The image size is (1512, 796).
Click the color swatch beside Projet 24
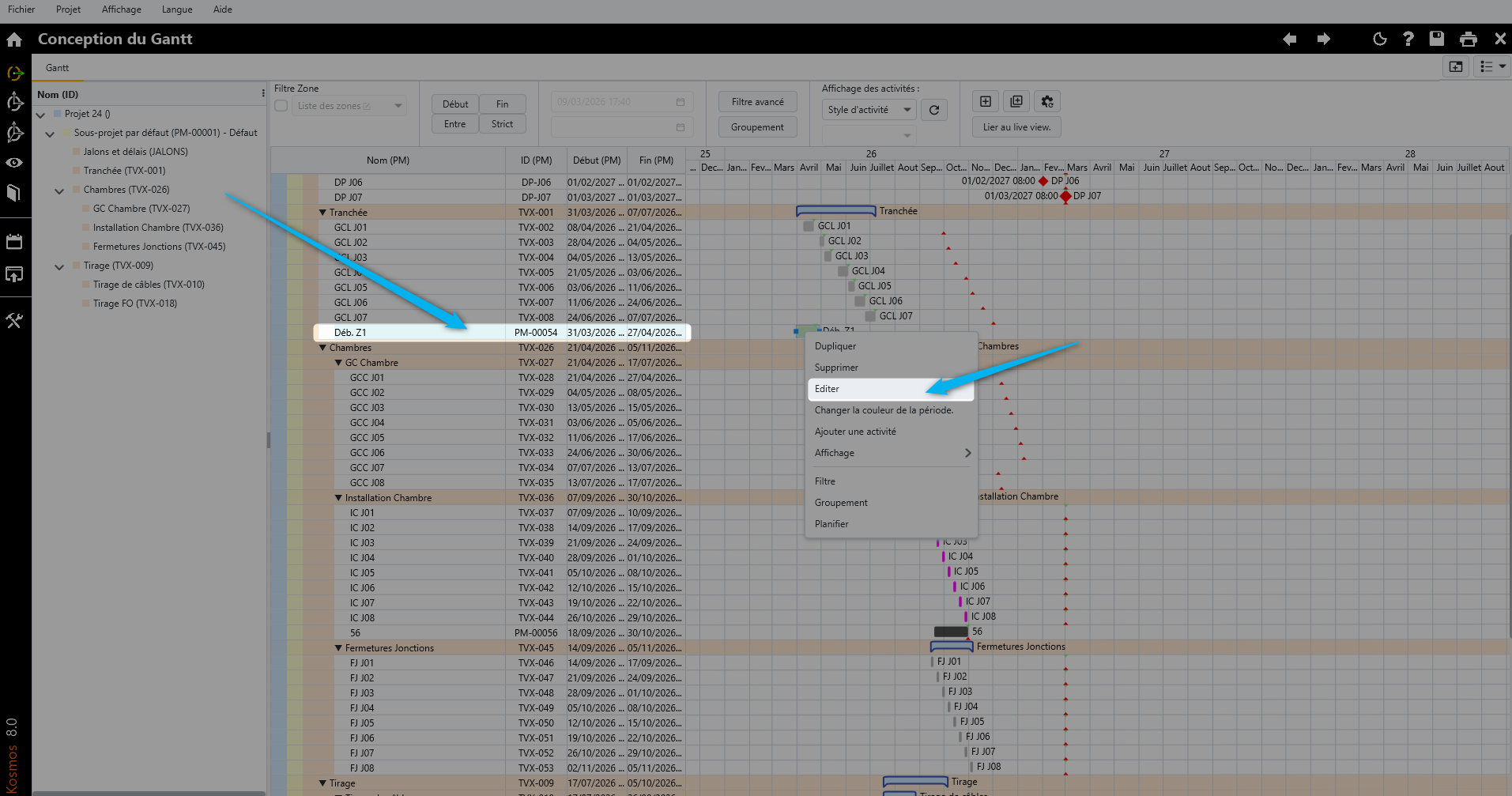[57, 114]
